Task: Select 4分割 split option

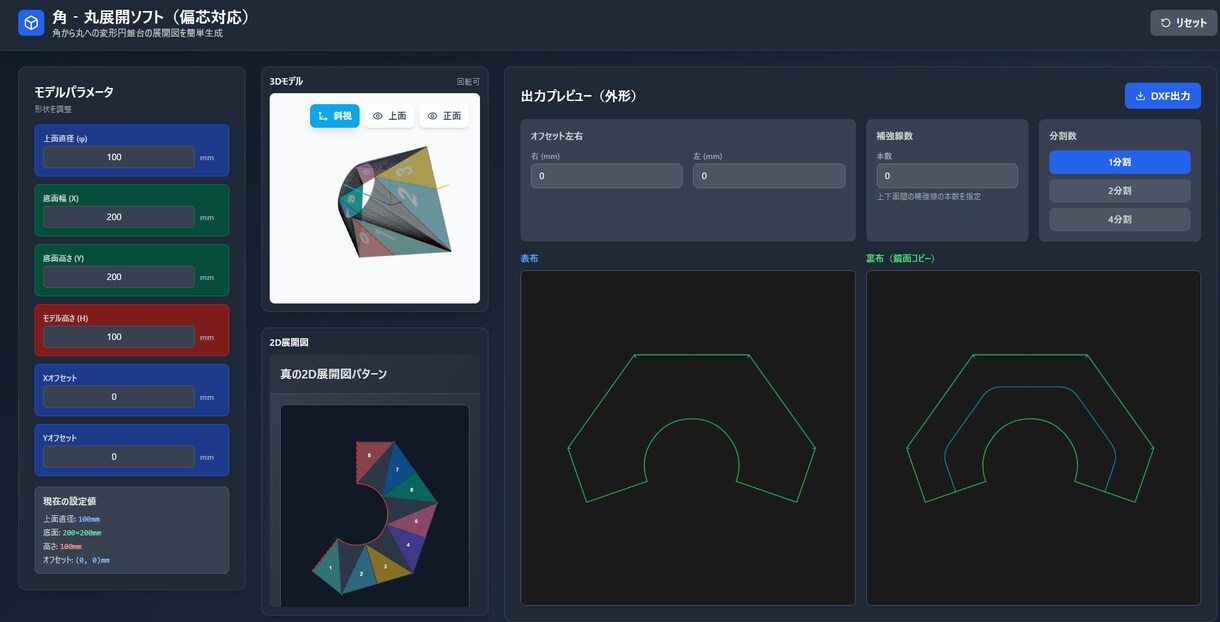Action: coord(1120,219)
